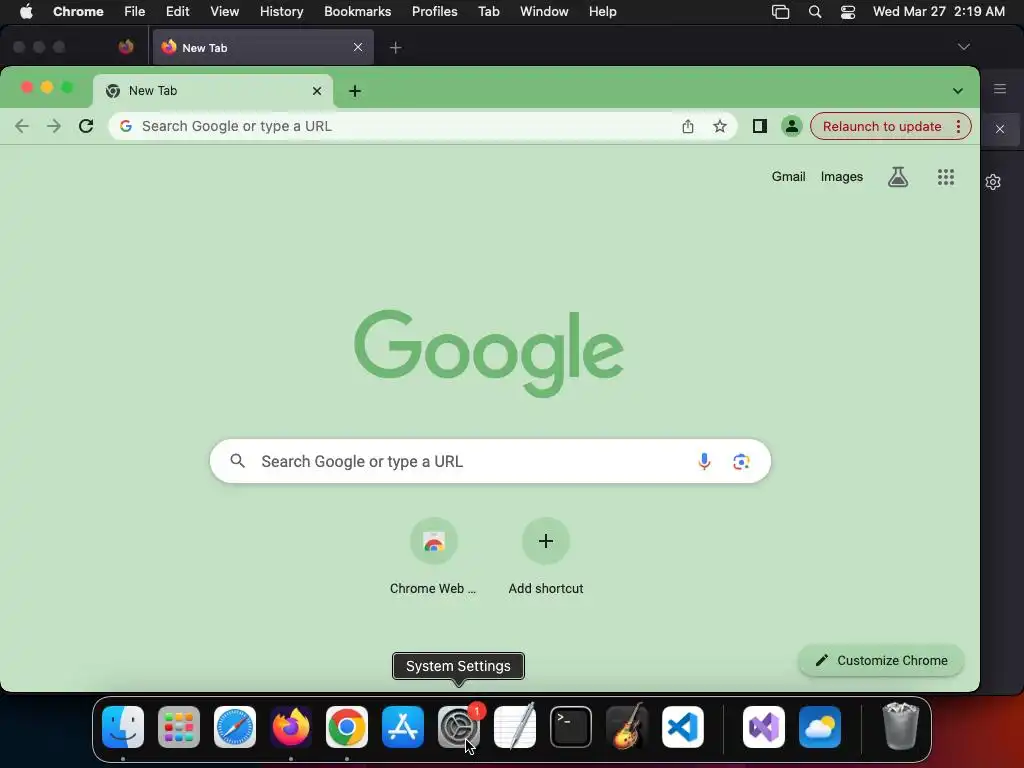Open Firefox window's hamburger menu
Viewport: 1024px width, 768px height.
1000,89
